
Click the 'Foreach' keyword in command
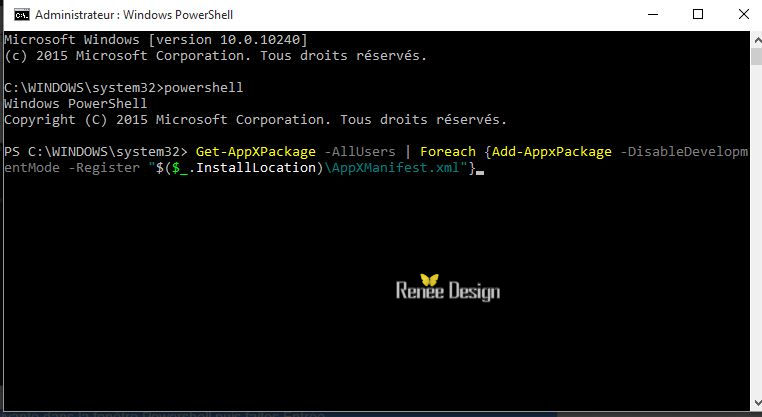click(448, 152)
